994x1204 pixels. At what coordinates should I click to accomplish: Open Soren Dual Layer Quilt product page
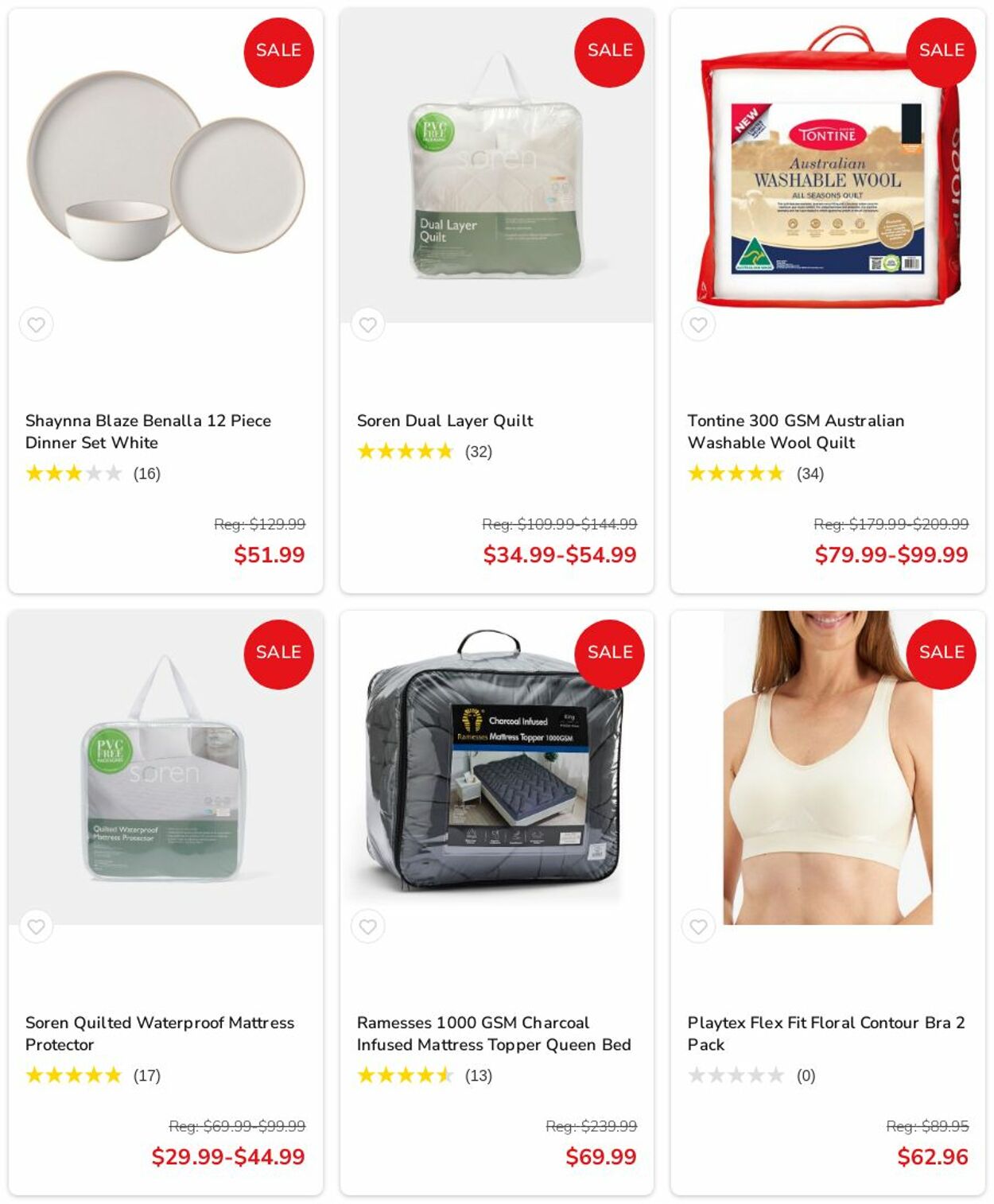click(445, 421)
